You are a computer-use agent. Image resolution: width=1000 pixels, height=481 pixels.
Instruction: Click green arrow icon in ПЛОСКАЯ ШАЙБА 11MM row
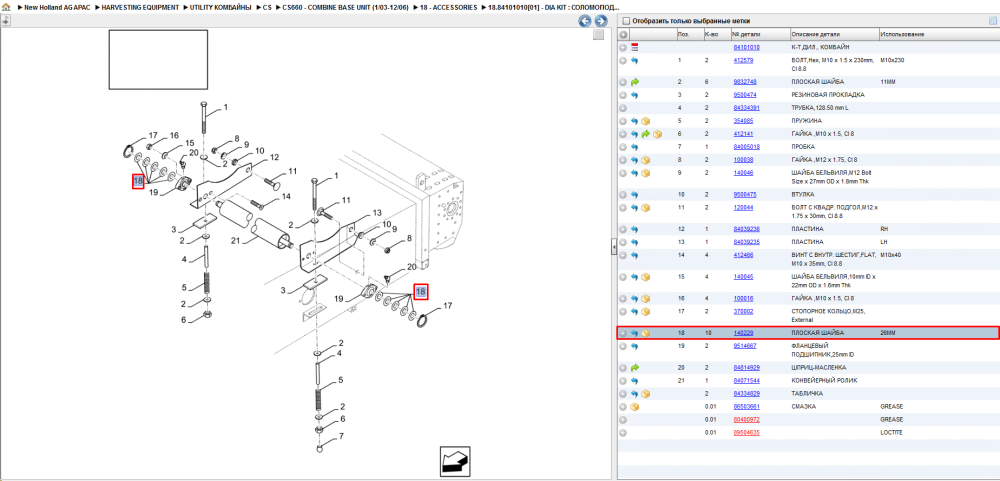click(635, 82)
